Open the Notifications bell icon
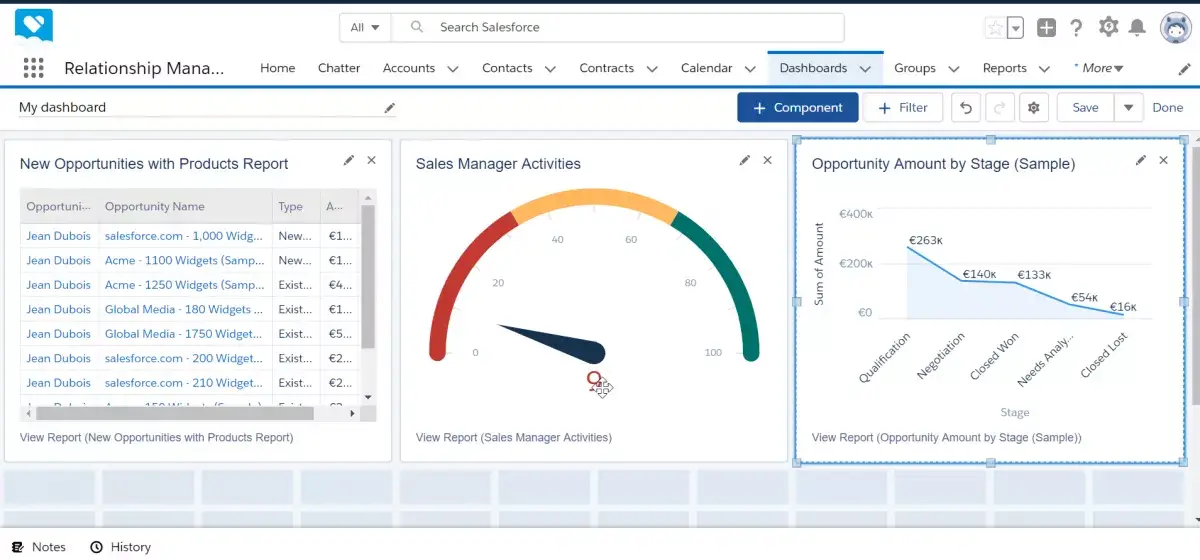The image size is (1200, 560). pos(1138,28)
